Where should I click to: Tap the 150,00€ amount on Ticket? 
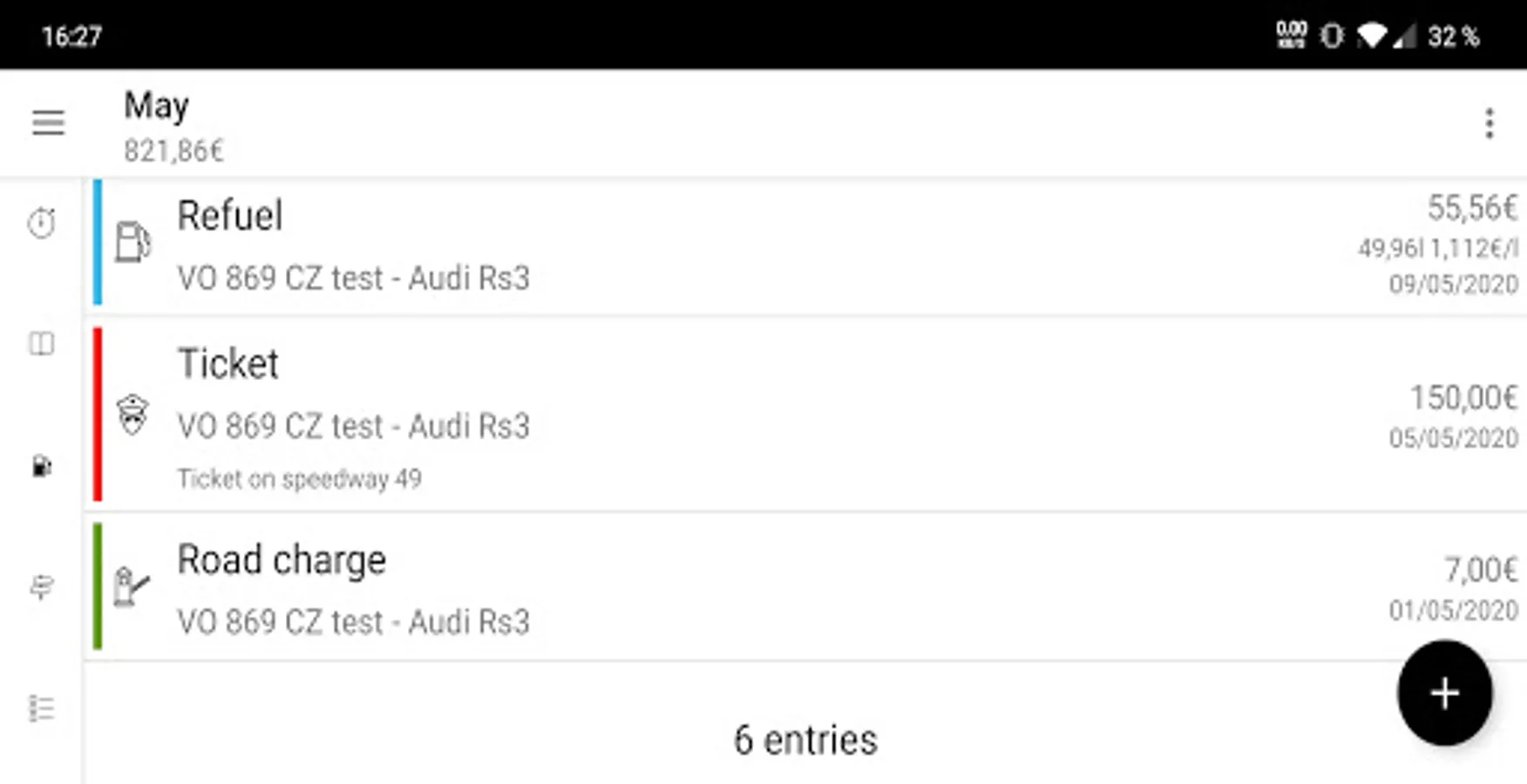(1463, 397)
